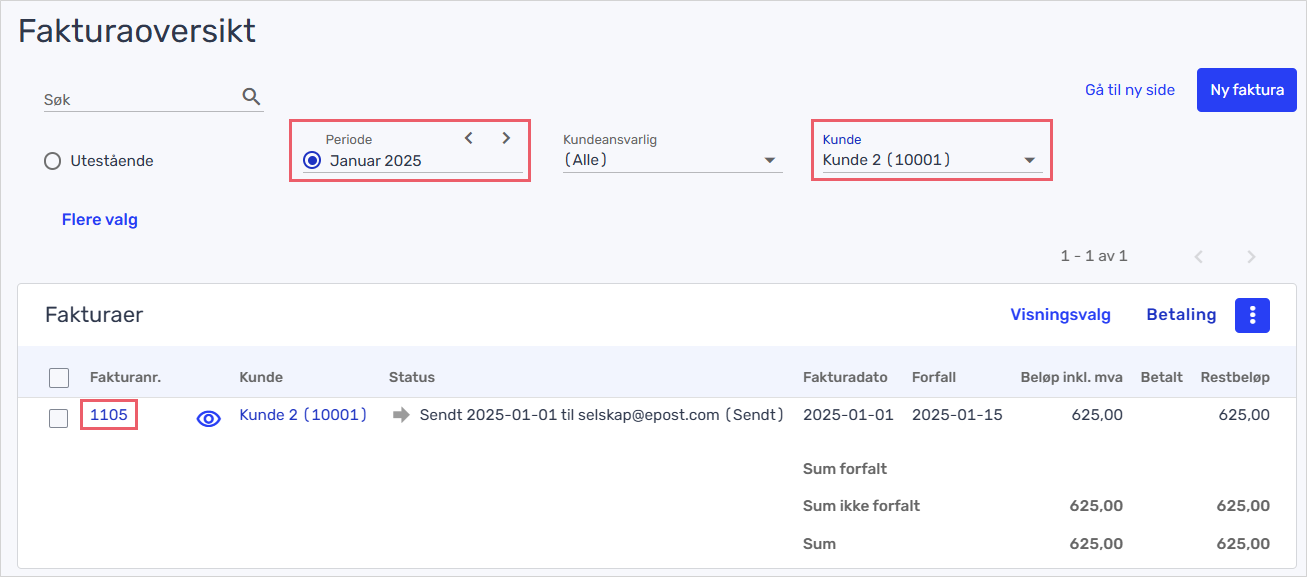Tick the checkbox for invoice 1105

(x=59, y=418)
